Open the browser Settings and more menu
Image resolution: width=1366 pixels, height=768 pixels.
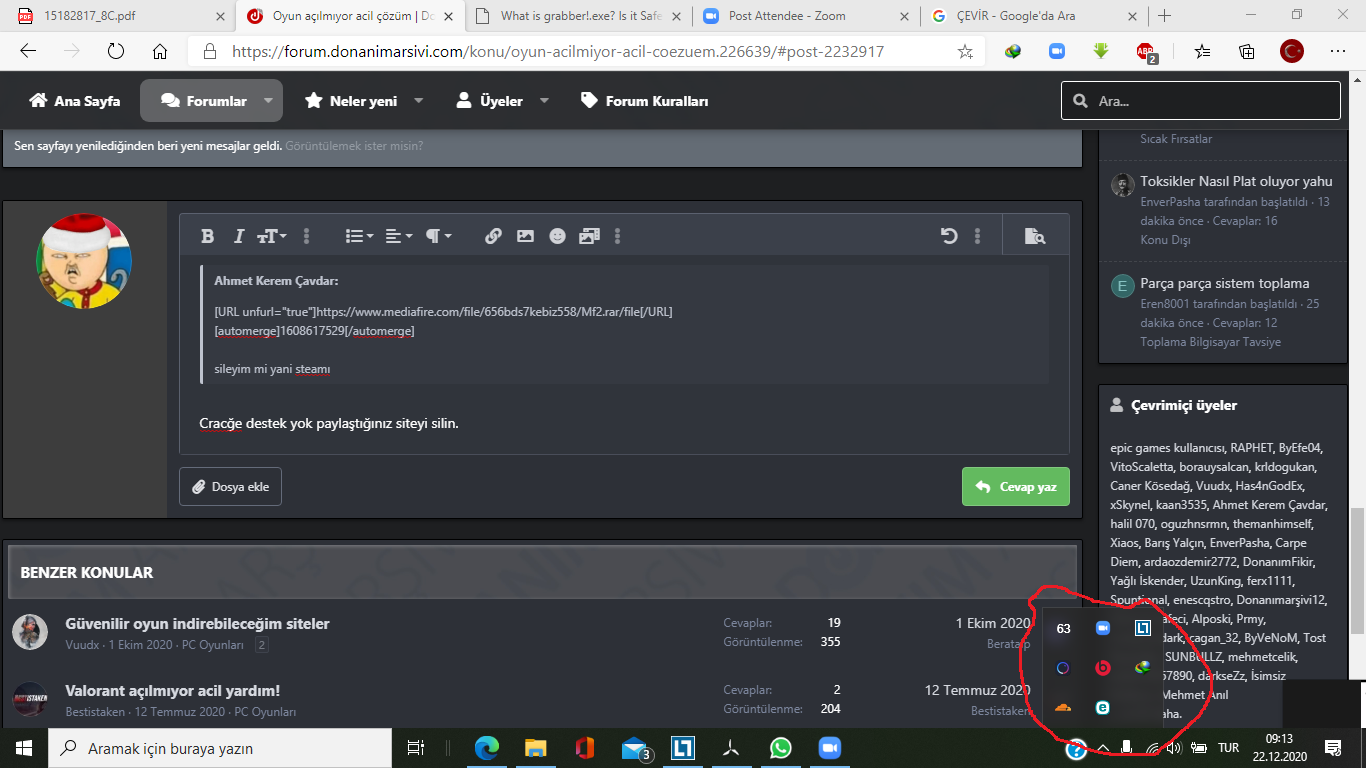1338,51
